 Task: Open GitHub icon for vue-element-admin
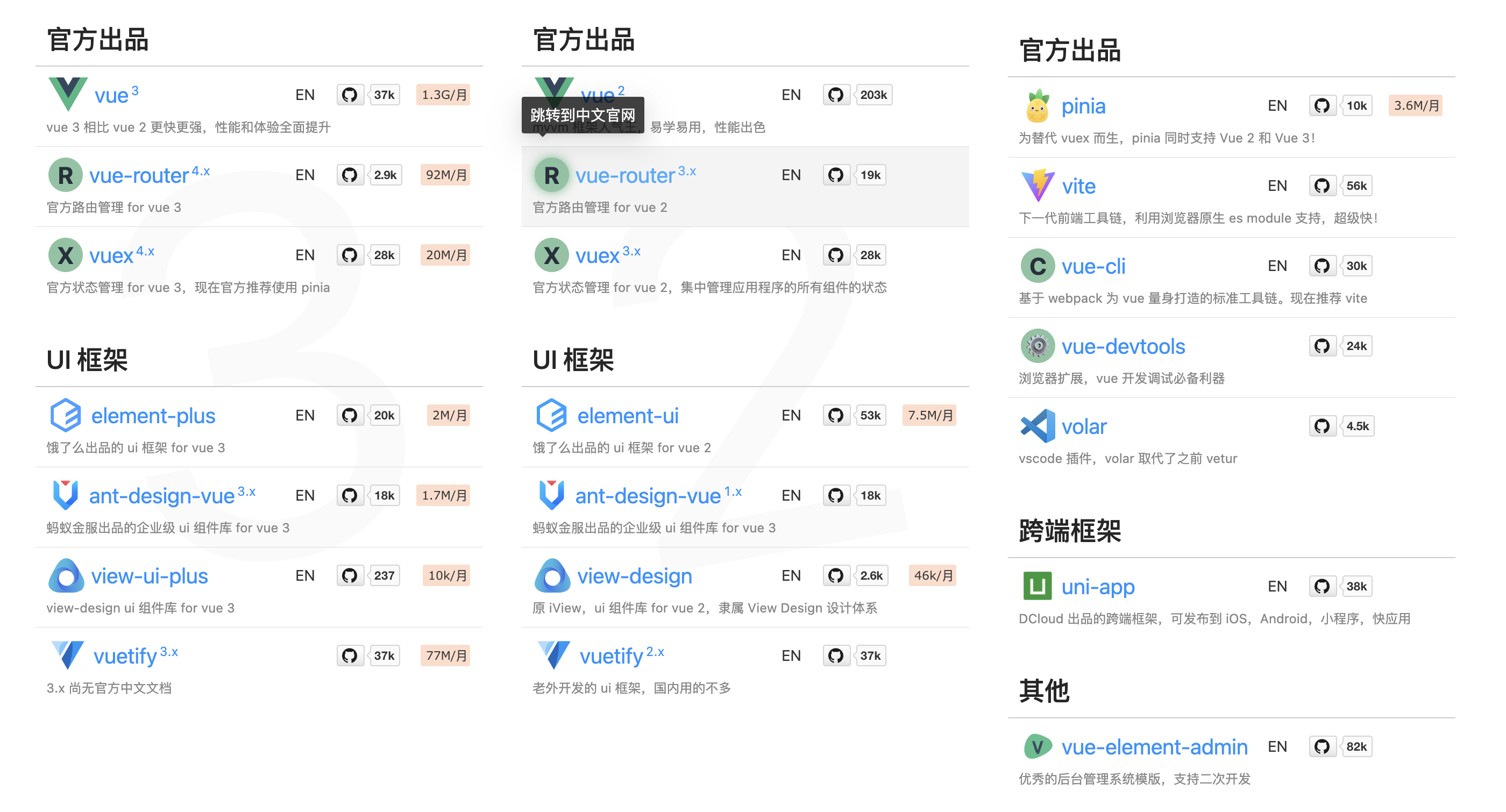(1322, 746)
